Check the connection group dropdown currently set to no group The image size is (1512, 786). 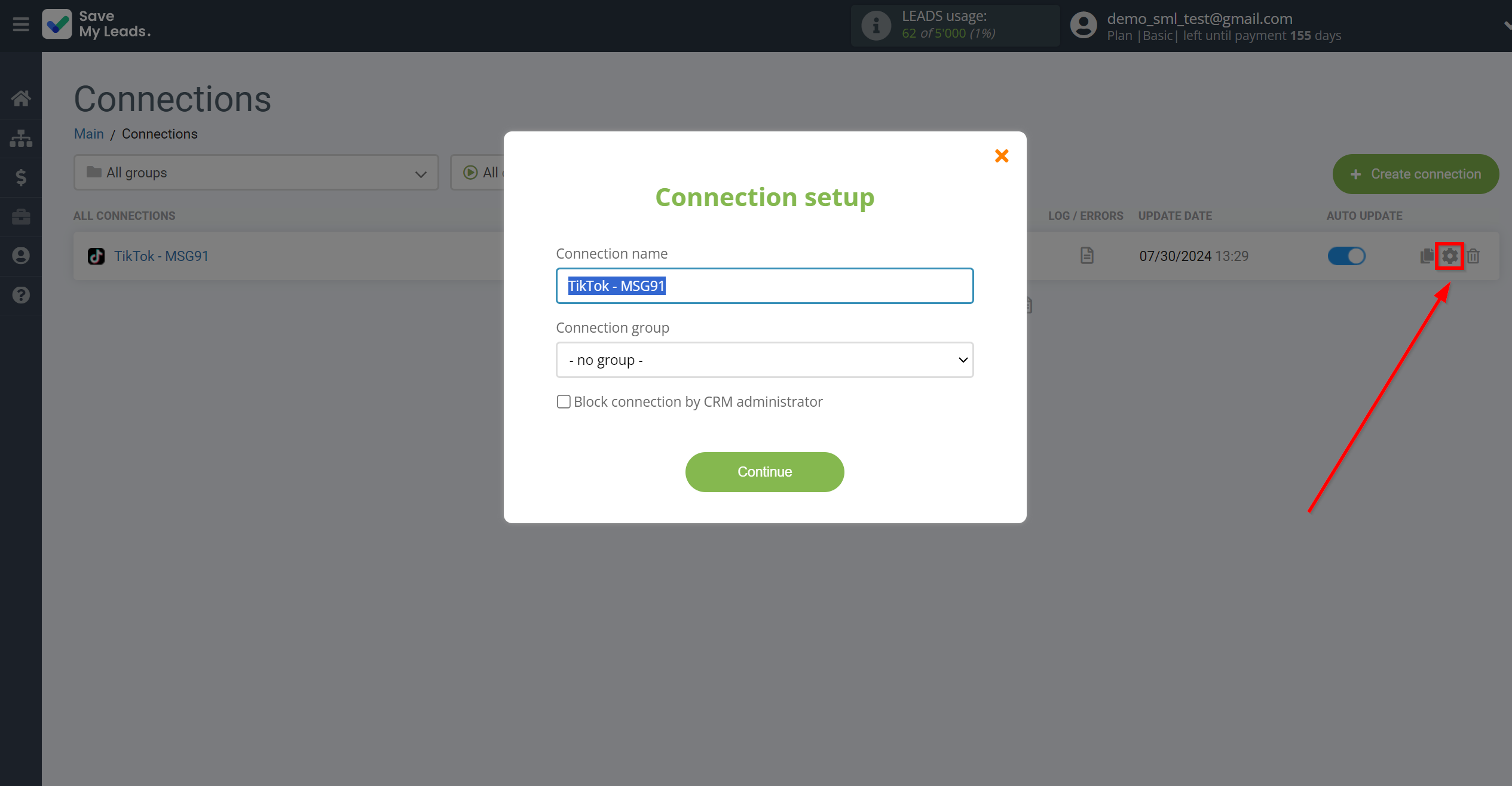[765, 360]
